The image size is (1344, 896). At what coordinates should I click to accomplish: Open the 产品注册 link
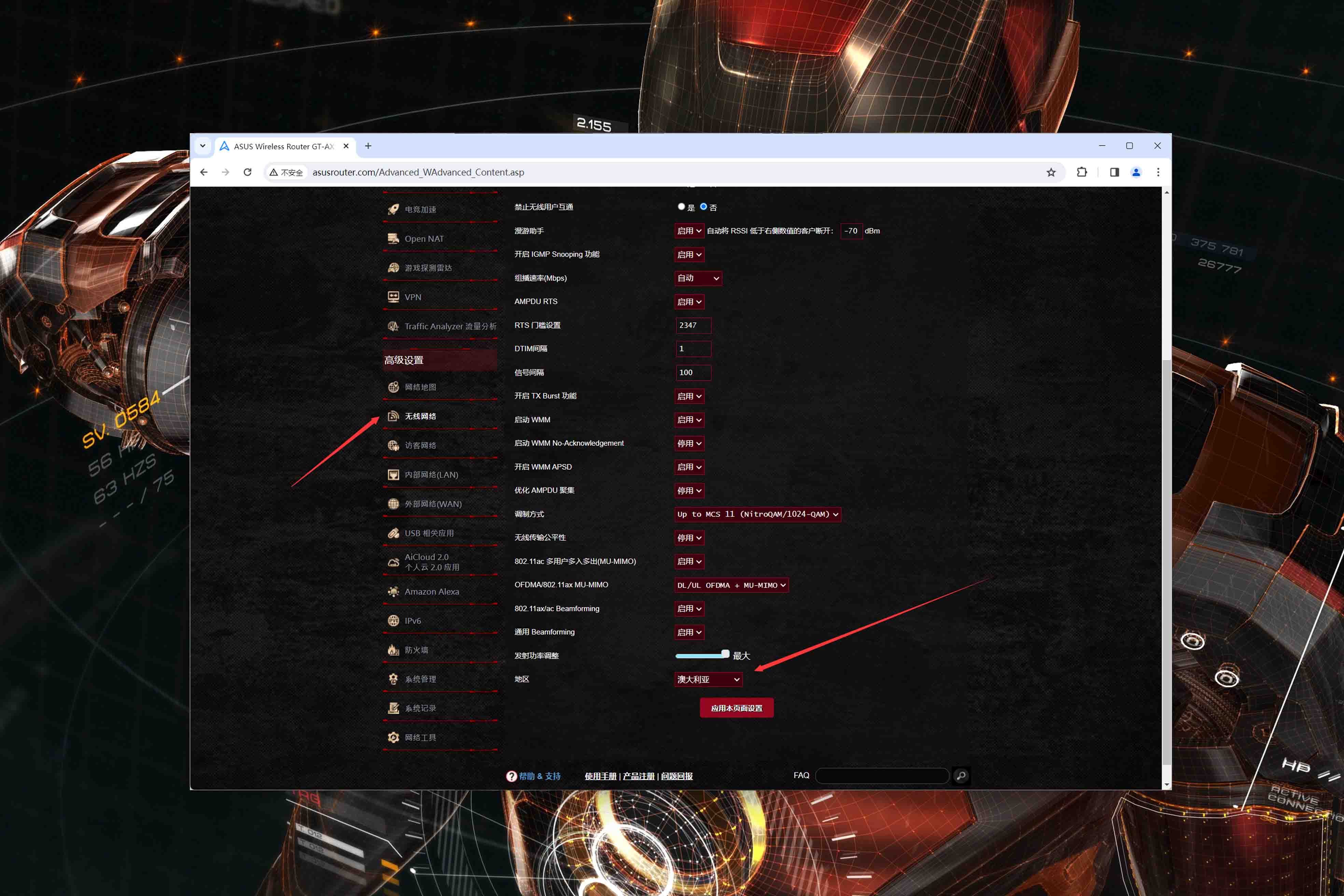tap(639, 776)
